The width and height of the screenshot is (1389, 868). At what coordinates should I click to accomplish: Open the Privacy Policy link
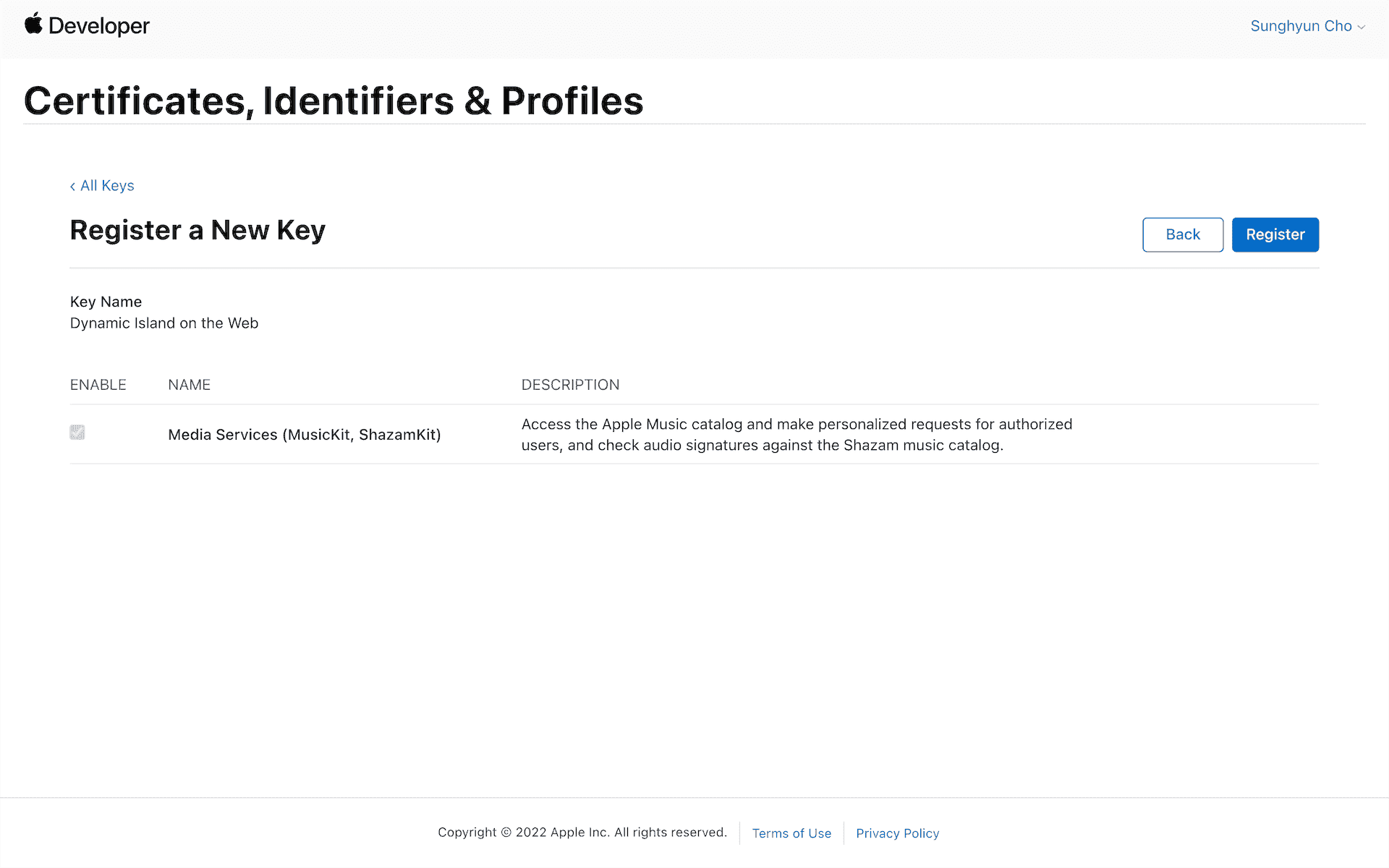click(x=897, y=833)
